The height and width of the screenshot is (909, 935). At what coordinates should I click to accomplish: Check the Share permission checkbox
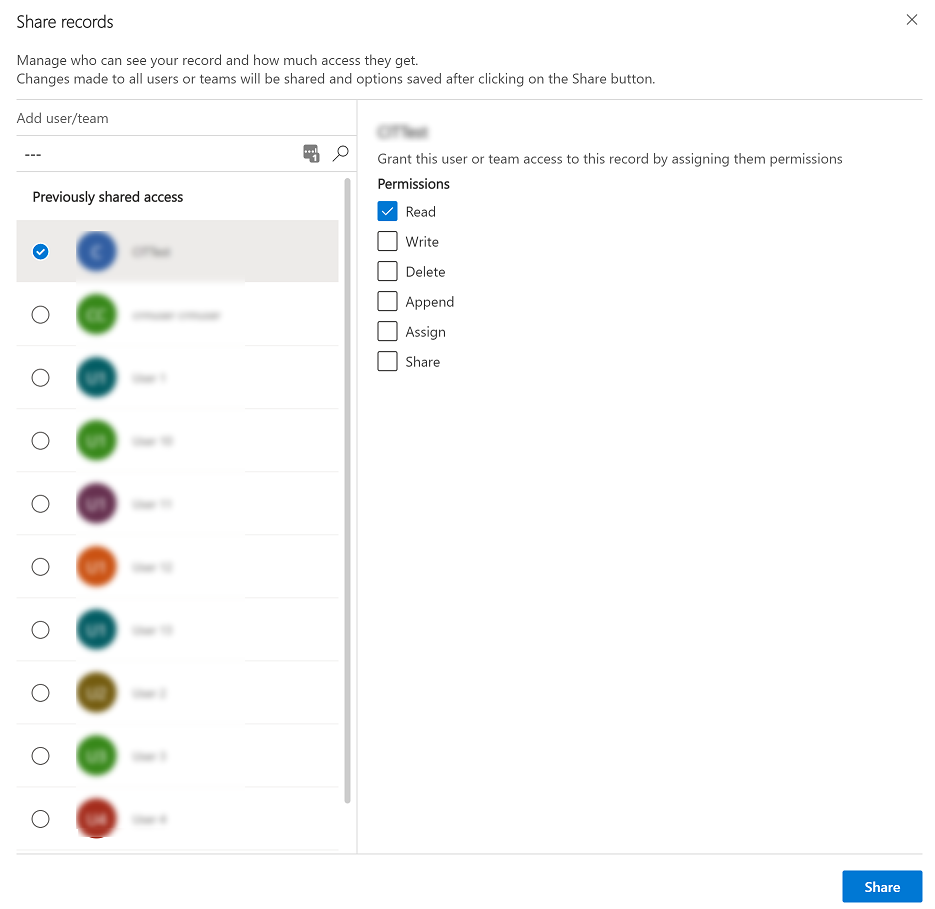pos(387,361)
